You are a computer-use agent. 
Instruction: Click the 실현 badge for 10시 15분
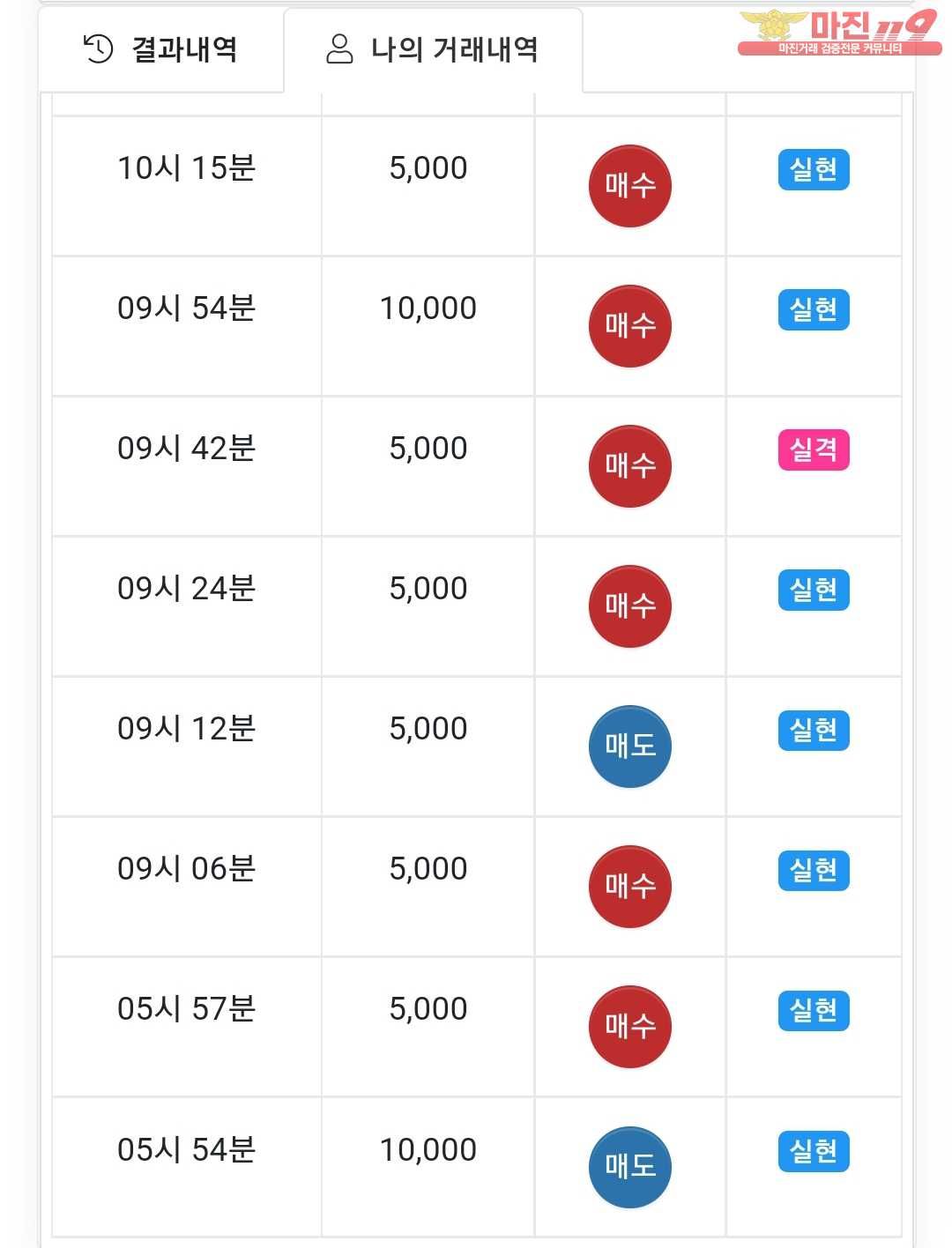[813, 170]
